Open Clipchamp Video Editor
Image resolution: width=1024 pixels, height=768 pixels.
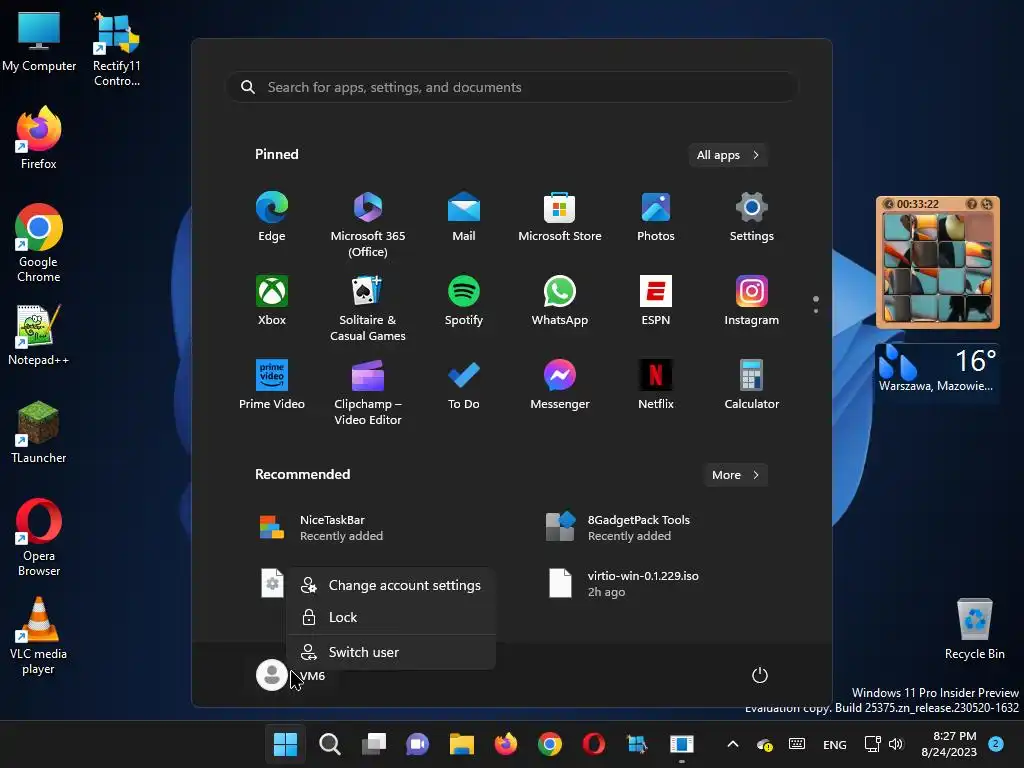[368, 392]
